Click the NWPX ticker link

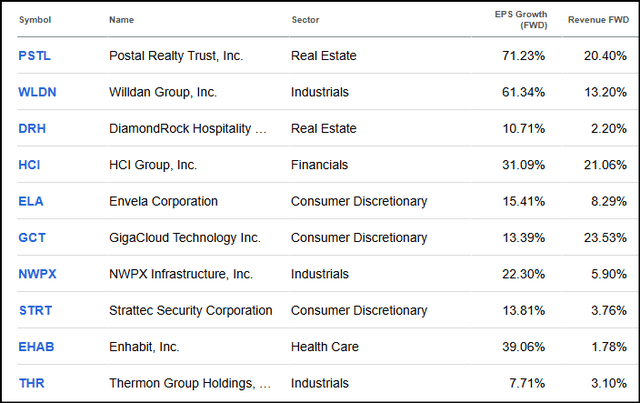pyautogui.click(x=38, y=274)
